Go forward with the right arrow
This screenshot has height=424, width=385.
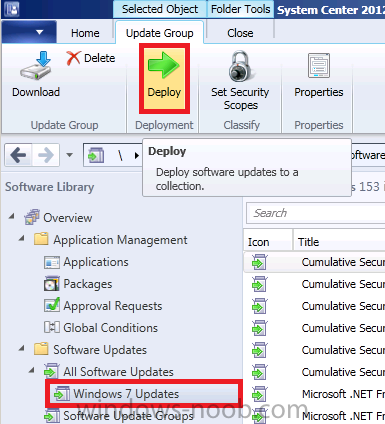[45, 155]
